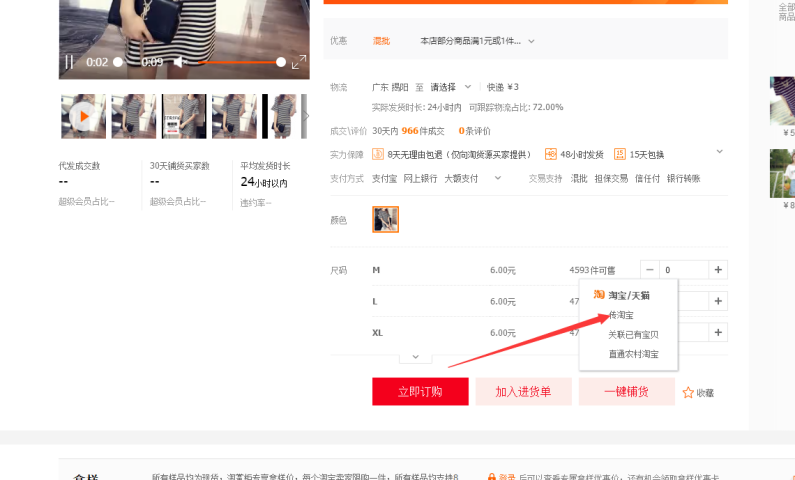Click the video progress bar handle
Image resolution: width=795 pixels, height=480 pixels.
tap(118, 62)
